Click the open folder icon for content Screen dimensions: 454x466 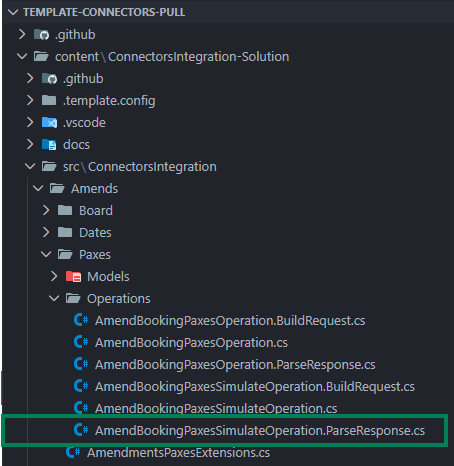pyautogui.click(x=41, y=56)
